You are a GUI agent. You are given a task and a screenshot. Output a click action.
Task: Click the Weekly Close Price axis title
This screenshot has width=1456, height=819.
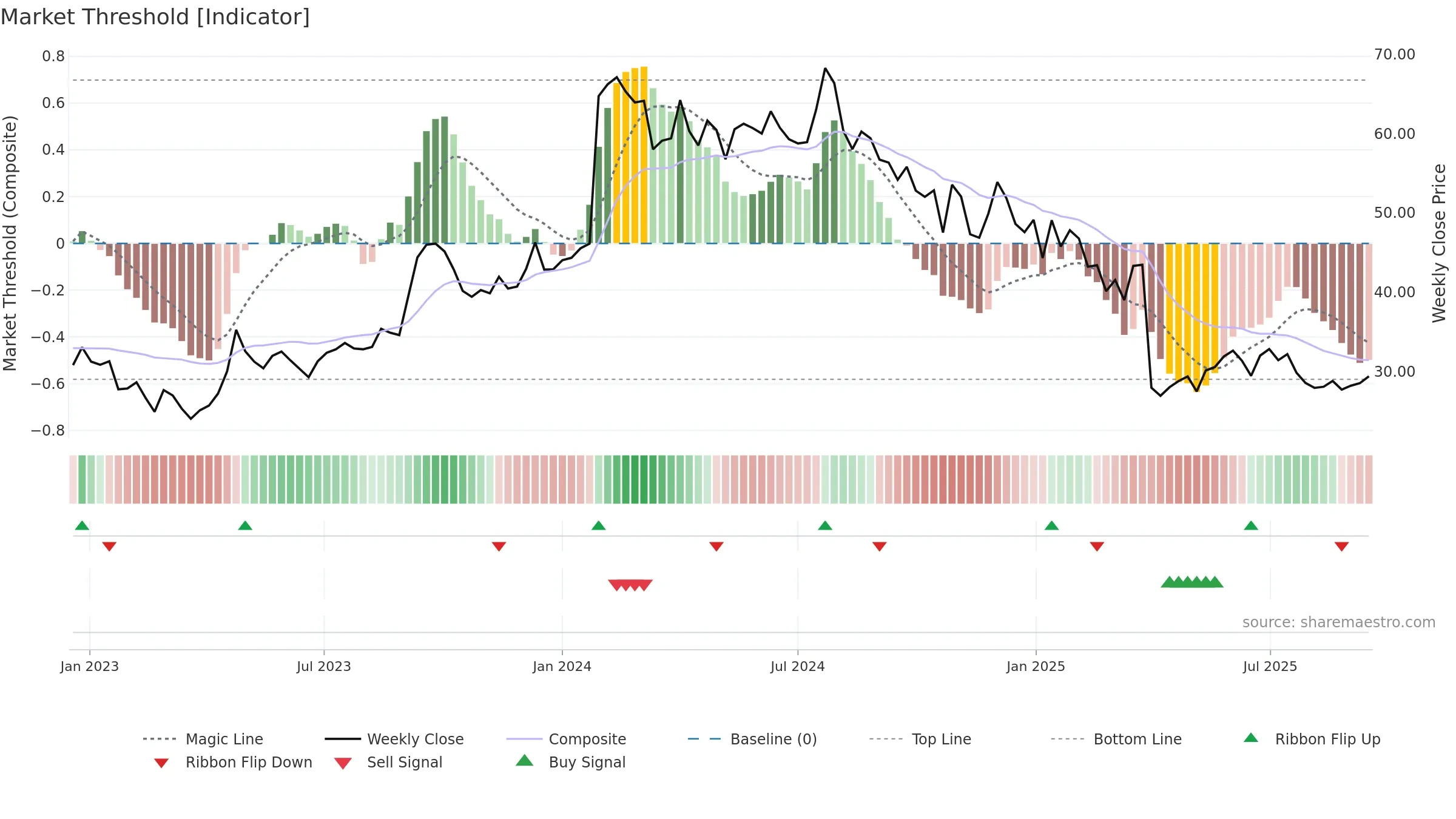click(1440, 243)
